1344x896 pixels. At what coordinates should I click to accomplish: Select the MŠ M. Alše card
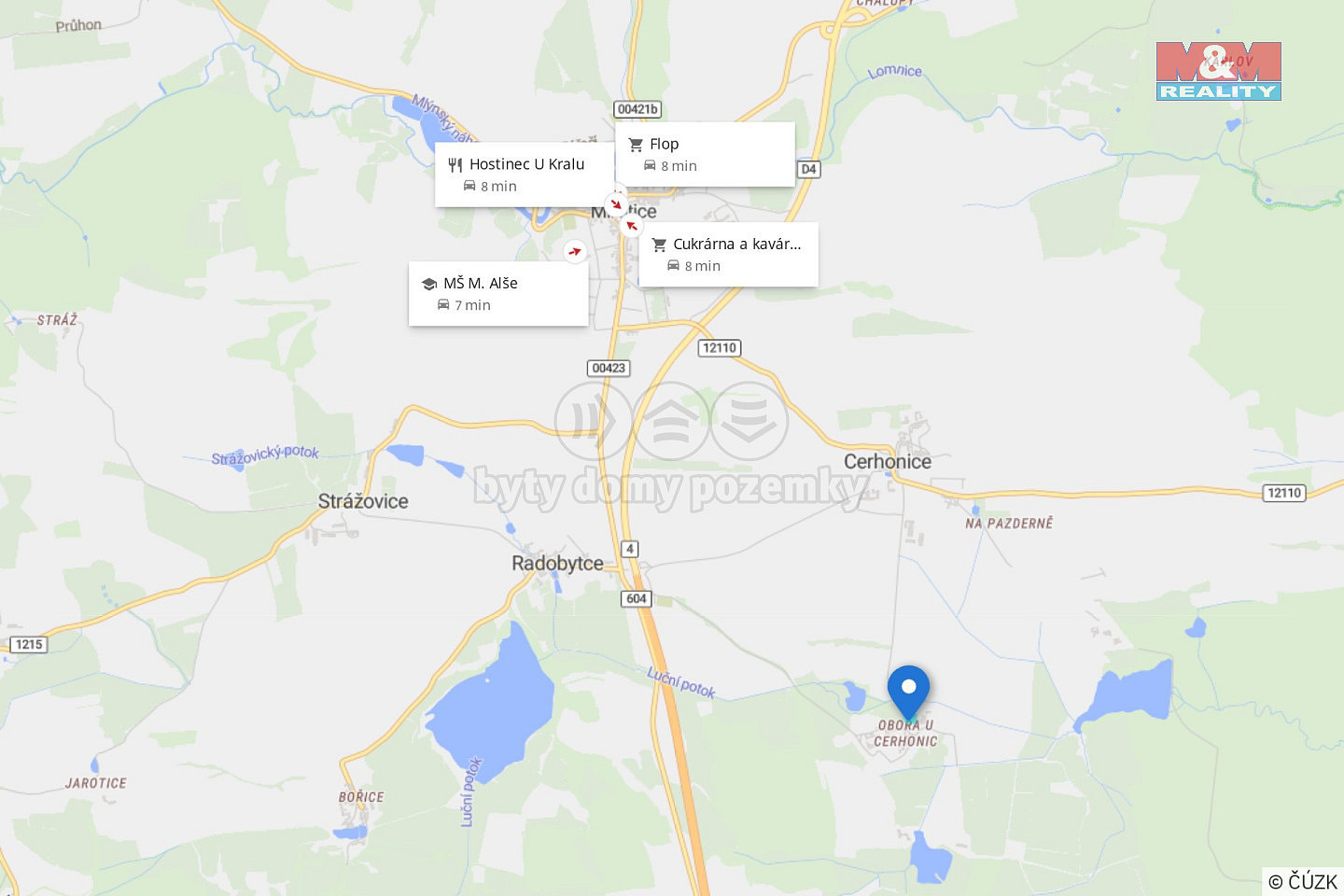498,293
